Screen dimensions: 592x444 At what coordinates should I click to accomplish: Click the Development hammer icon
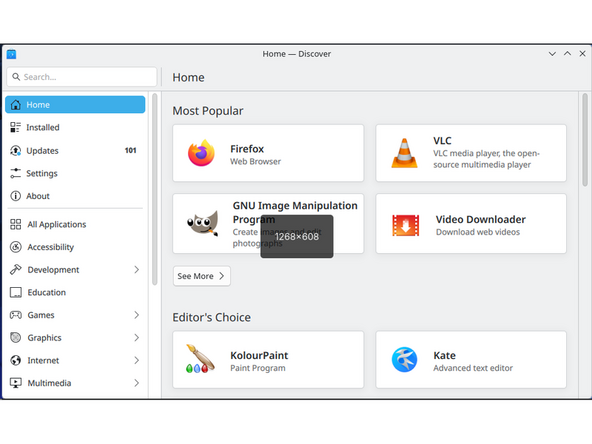[x=15, y=270]
